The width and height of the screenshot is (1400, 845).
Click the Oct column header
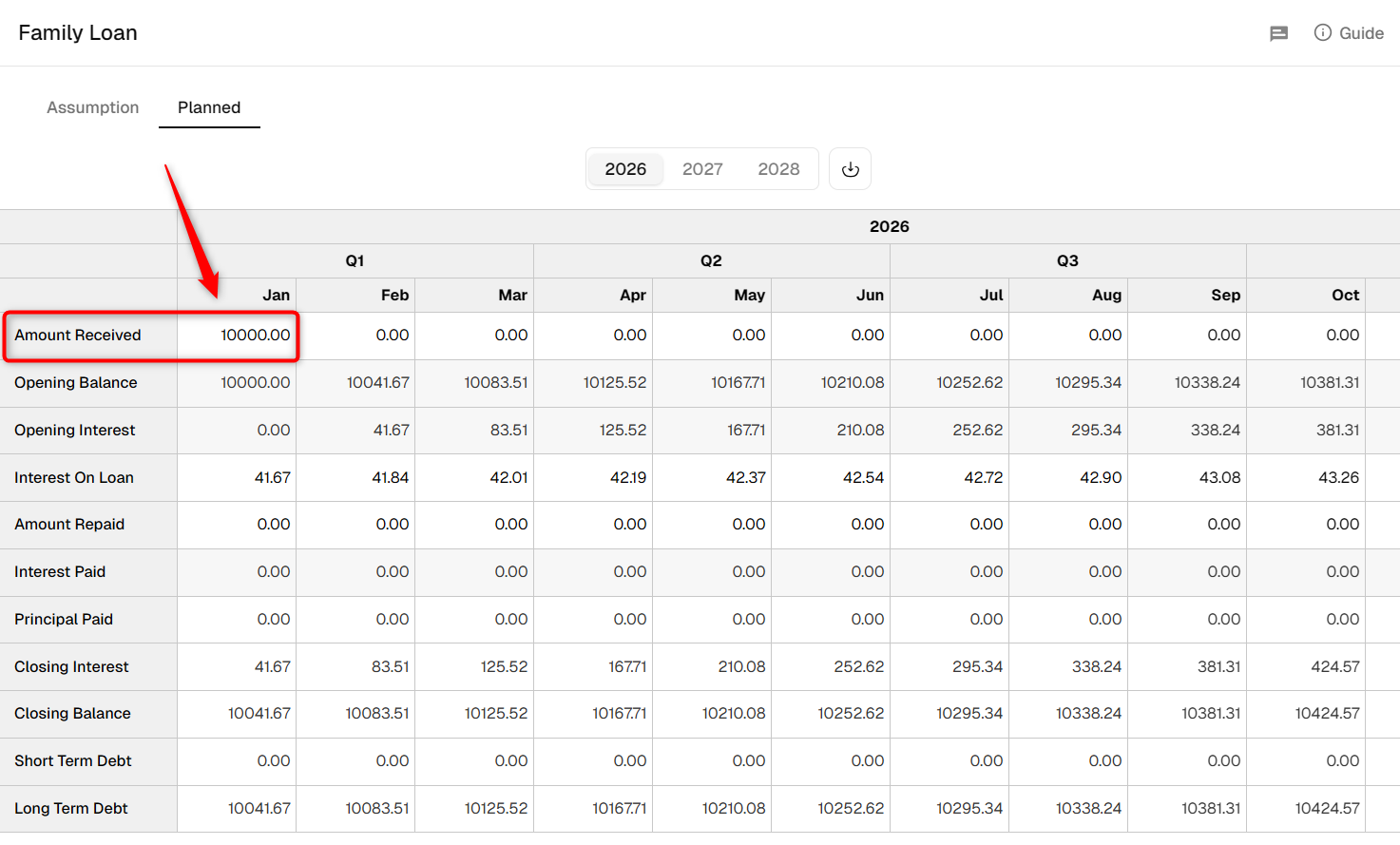(1346, 296)
